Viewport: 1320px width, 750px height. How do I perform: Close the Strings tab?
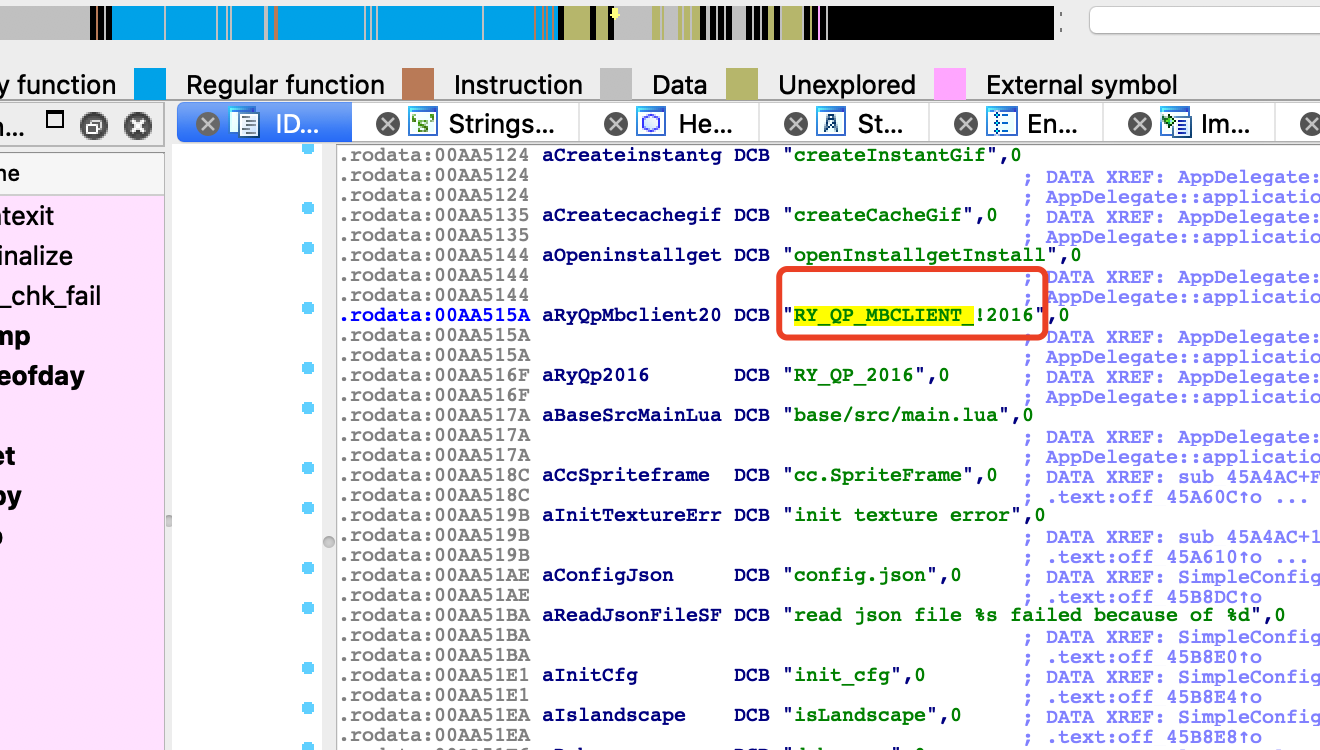click(387, 124)
